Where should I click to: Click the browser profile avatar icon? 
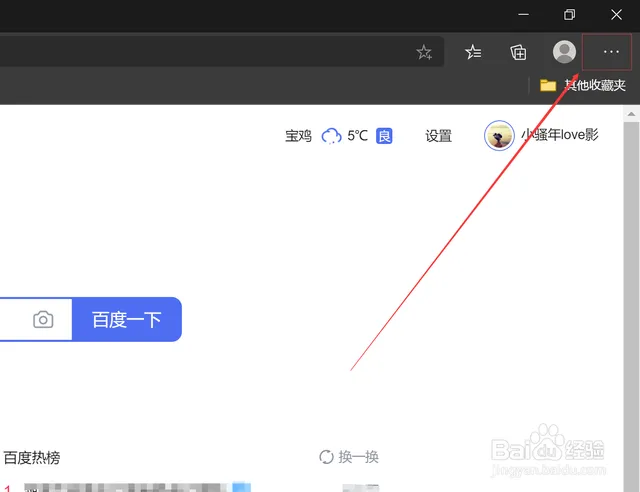[564, 52]
